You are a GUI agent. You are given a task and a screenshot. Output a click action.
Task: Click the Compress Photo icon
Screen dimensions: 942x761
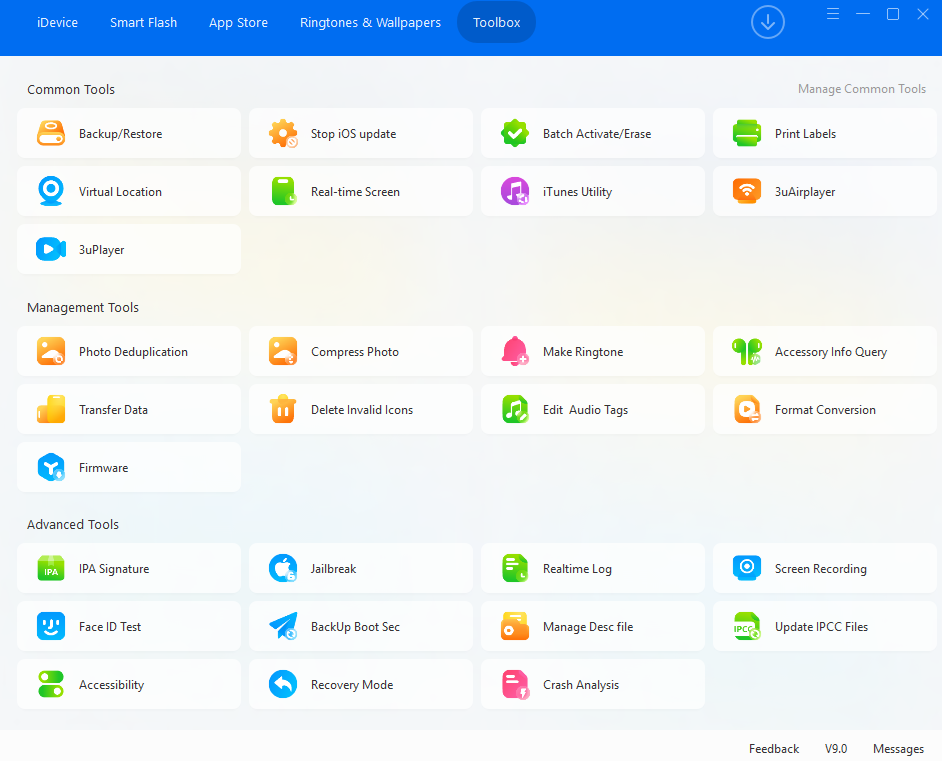coord(283,351)
